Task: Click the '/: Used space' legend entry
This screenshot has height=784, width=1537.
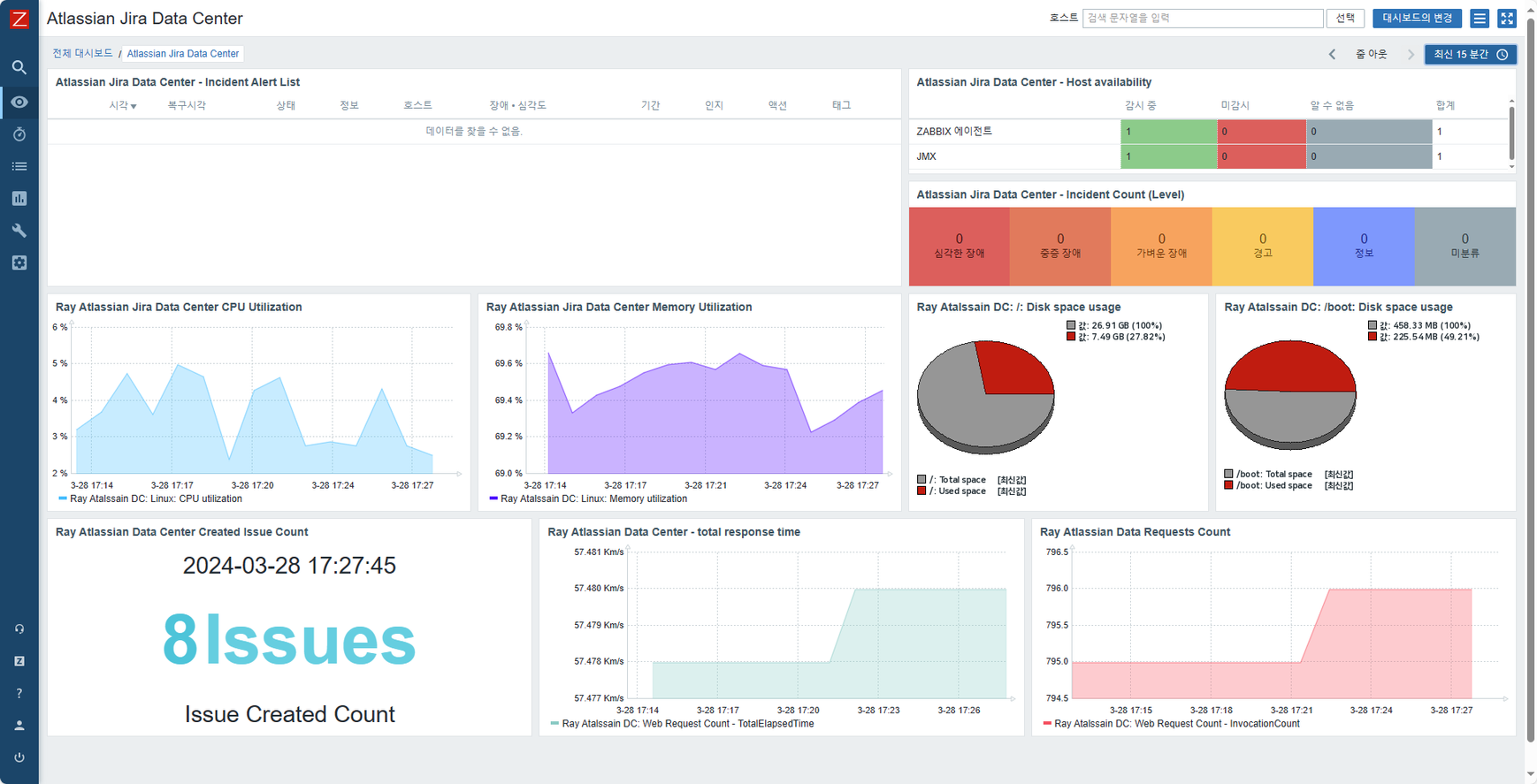Action: [x=971, y=491]
